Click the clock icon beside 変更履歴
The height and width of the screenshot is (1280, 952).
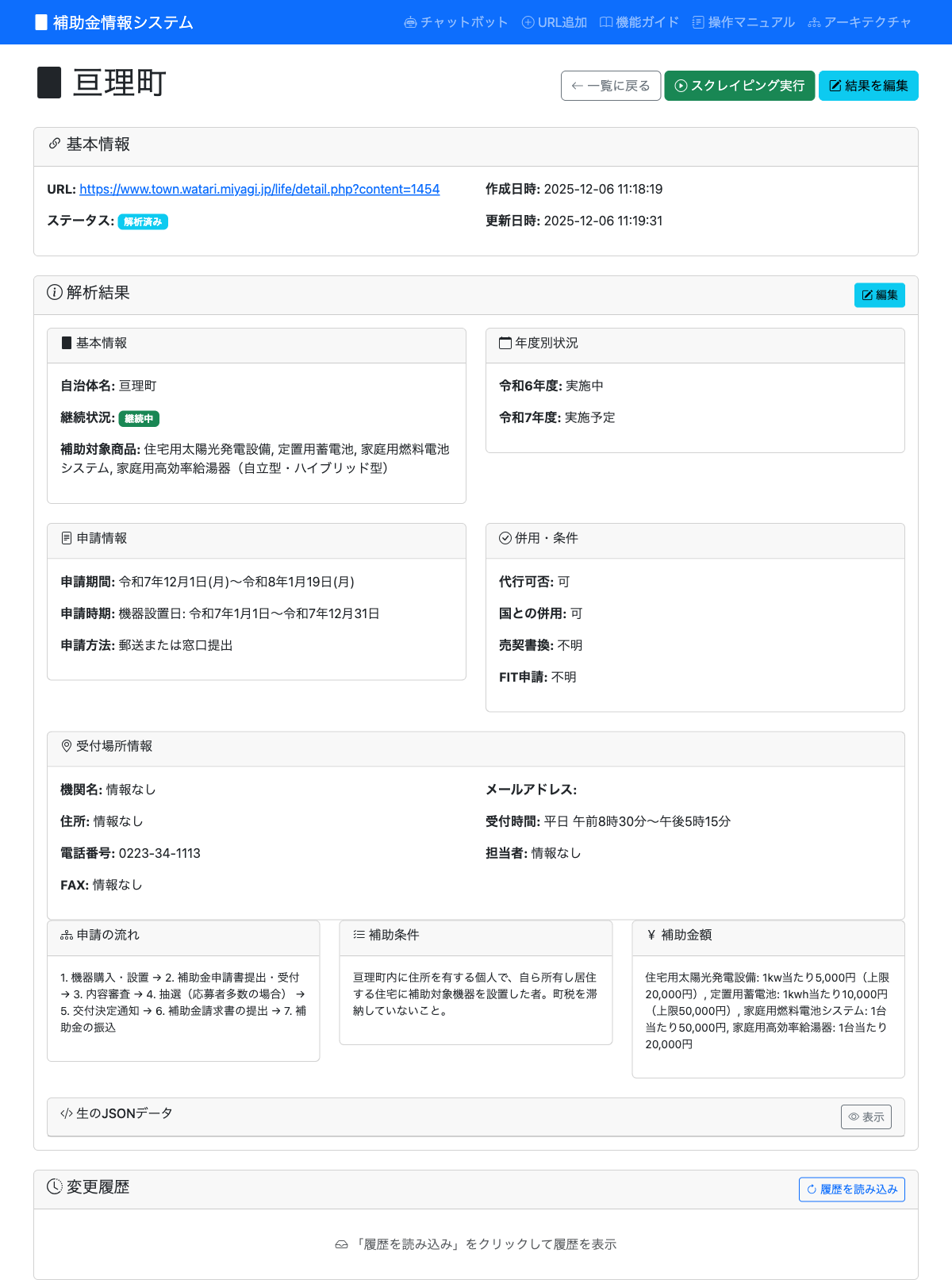point(54,1186)
